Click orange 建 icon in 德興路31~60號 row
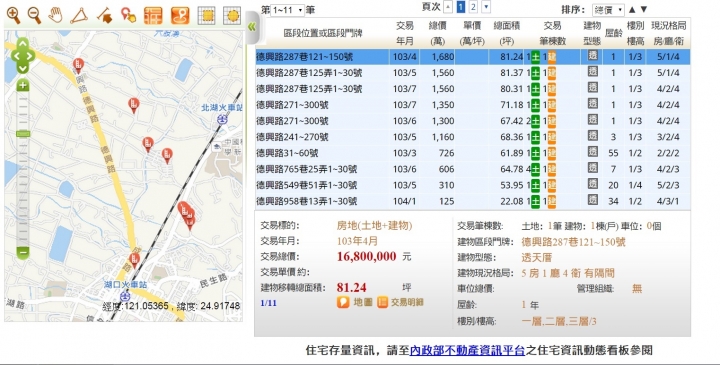Screen dimensions: 720x365 point(552,153)
